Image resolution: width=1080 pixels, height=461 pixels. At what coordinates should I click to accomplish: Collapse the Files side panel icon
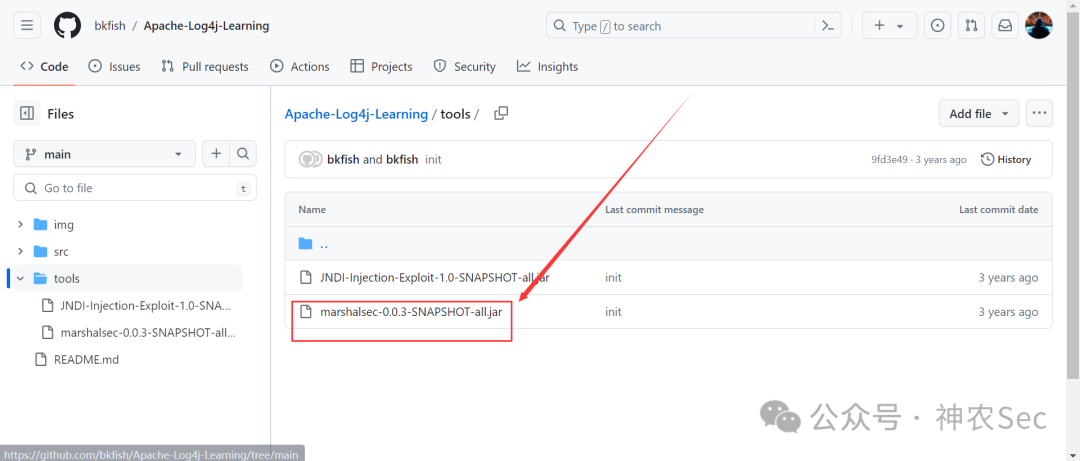(x=27, y=114)
